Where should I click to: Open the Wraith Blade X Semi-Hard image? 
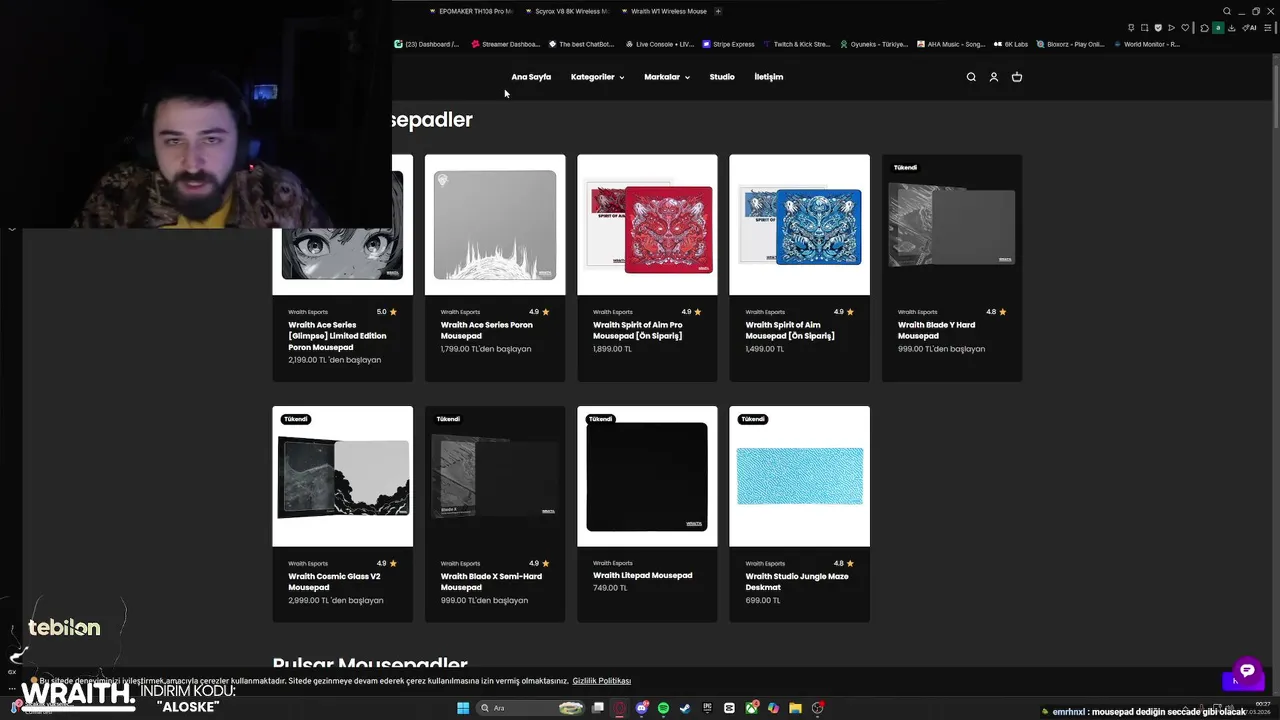pyautogui.click(x=495, y=476)
